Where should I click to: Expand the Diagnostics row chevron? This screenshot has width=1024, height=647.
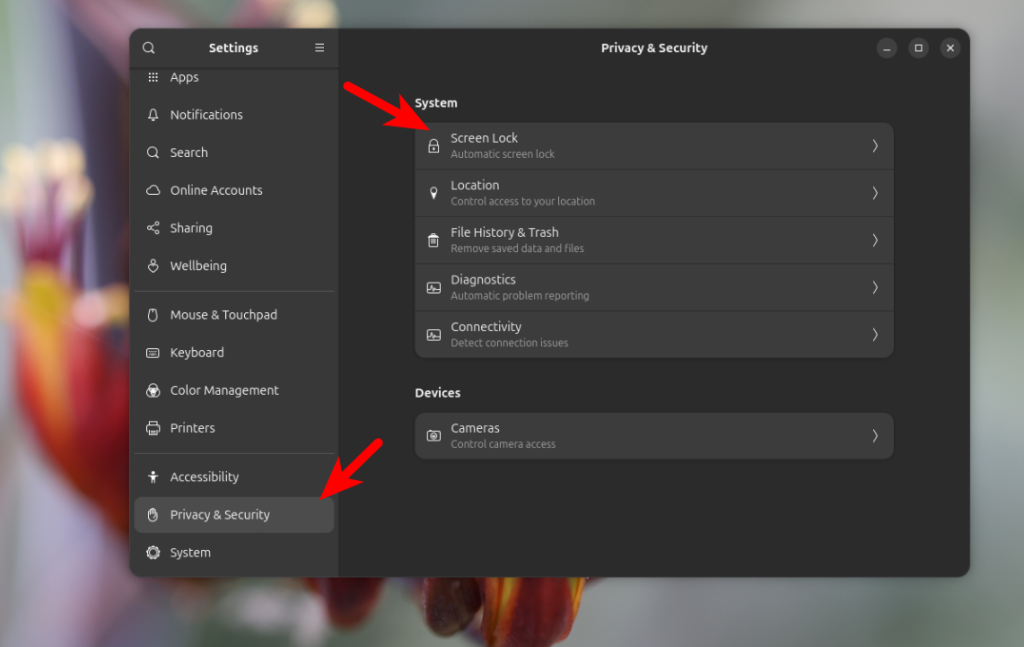(875, 287)
